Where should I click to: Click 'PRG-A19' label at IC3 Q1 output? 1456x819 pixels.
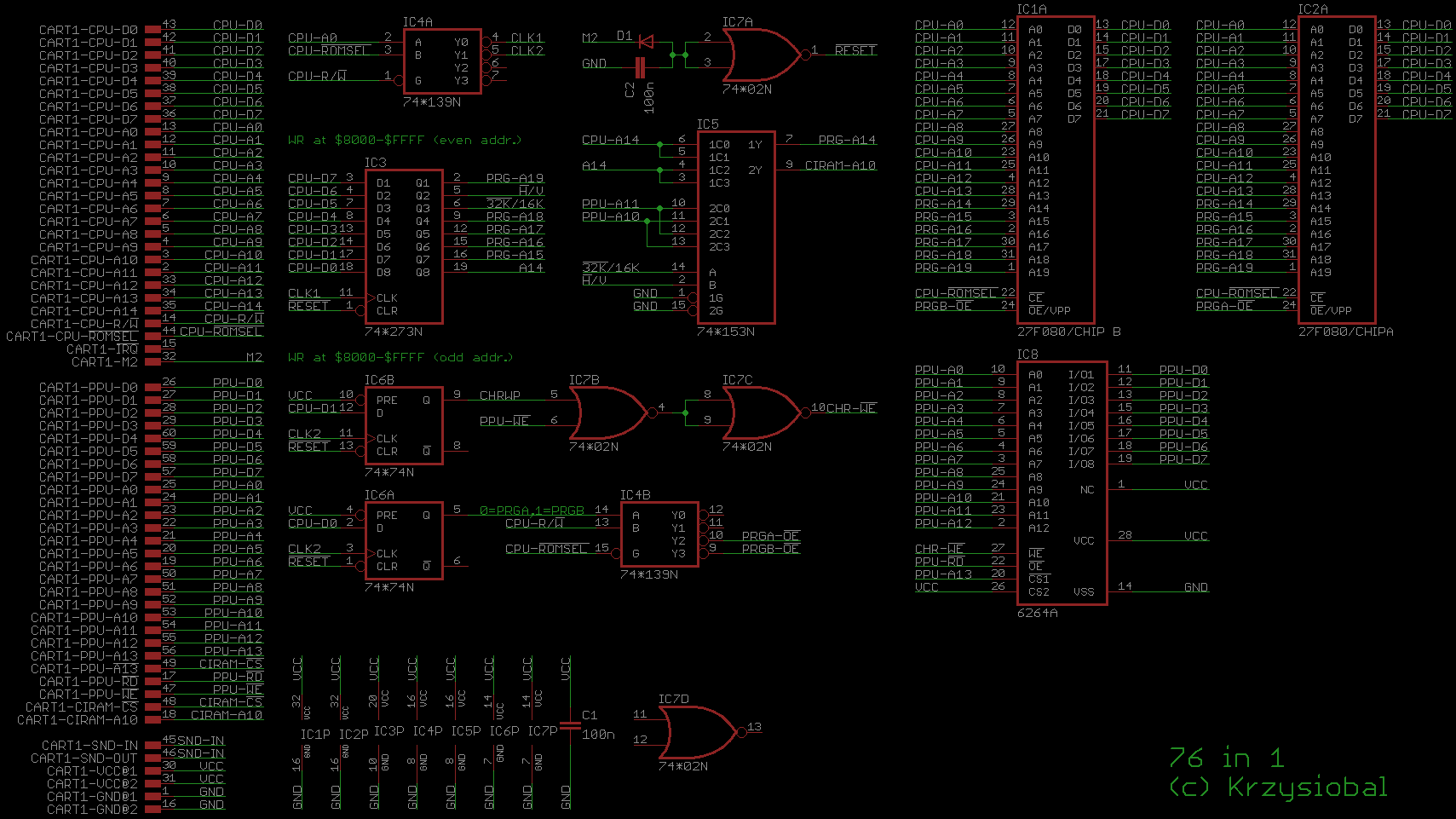tap(515, 178)
